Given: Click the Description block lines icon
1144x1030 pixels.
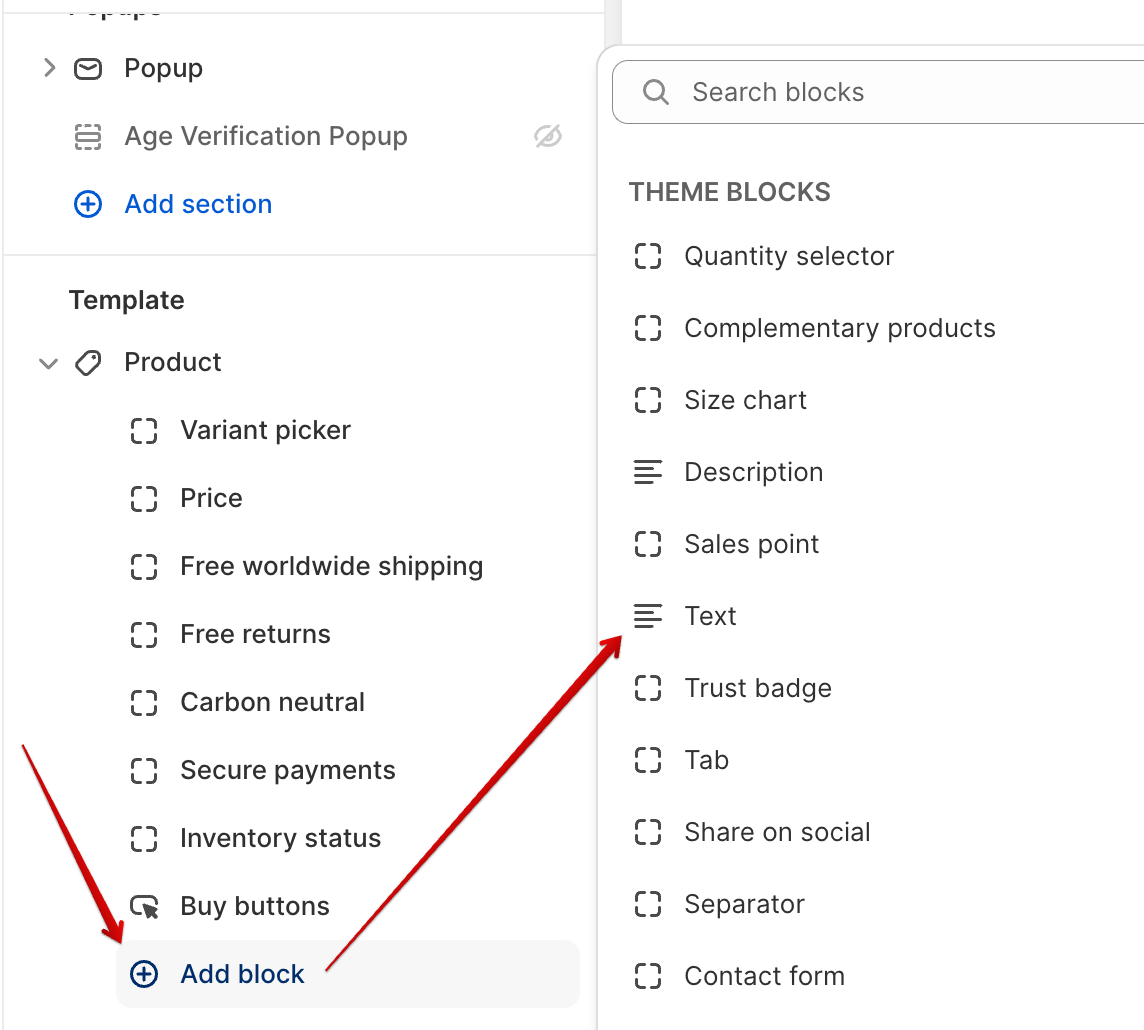Looking at the screenshot, I should click(648, 472).
